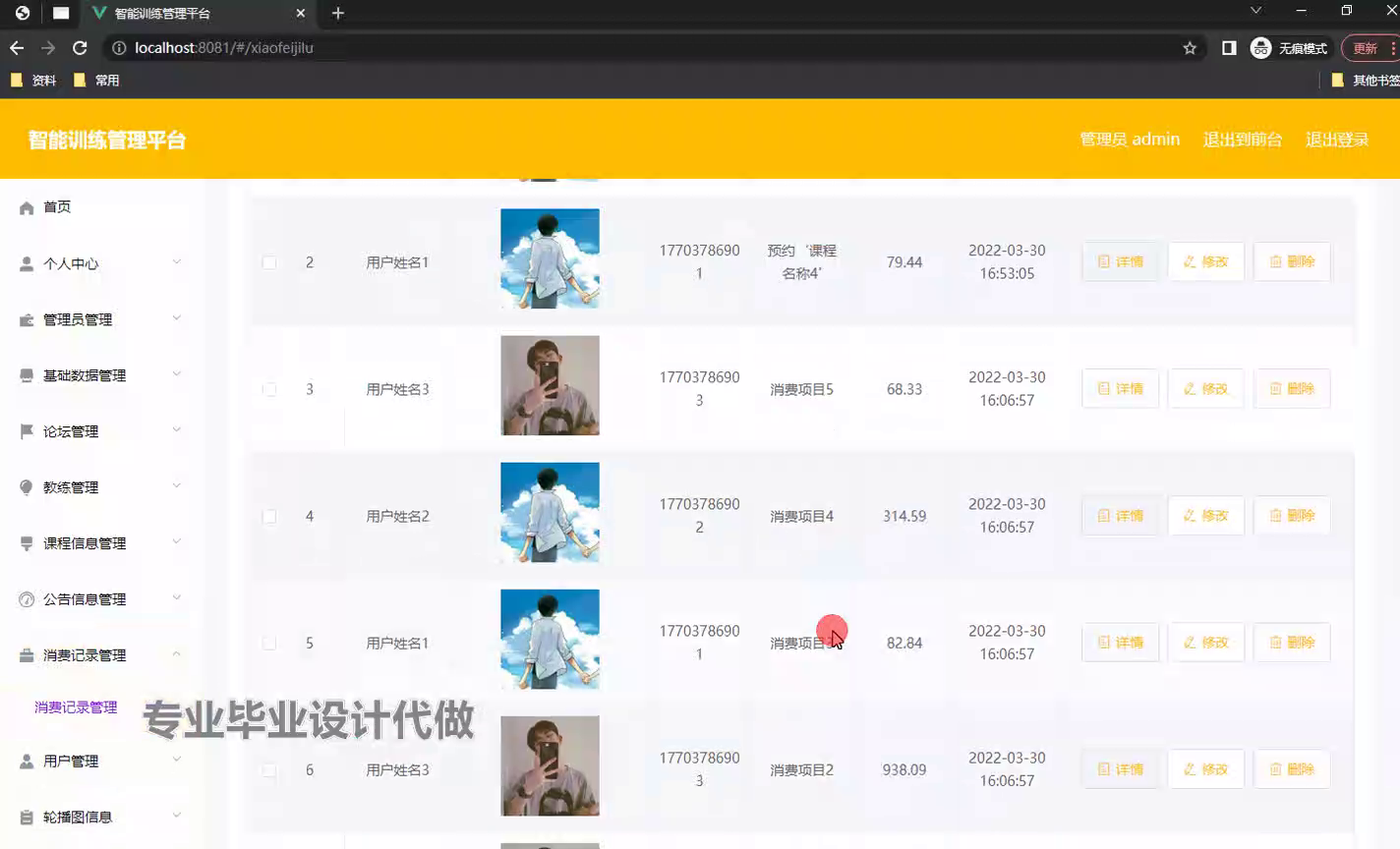This screenshot has height=849, width=1400.
Task: Click the site info icon in address bar
Action: [x=119, y=47]
